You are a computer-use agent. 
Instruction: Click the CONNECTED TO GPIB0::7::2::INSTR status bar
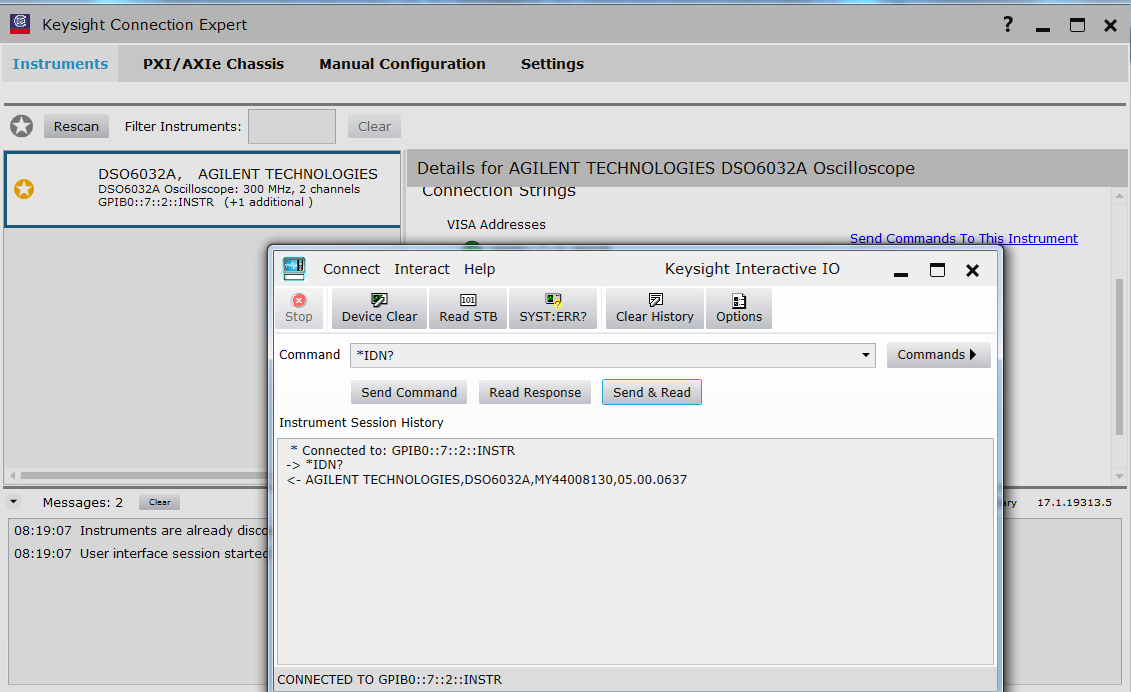pos(390,680)
